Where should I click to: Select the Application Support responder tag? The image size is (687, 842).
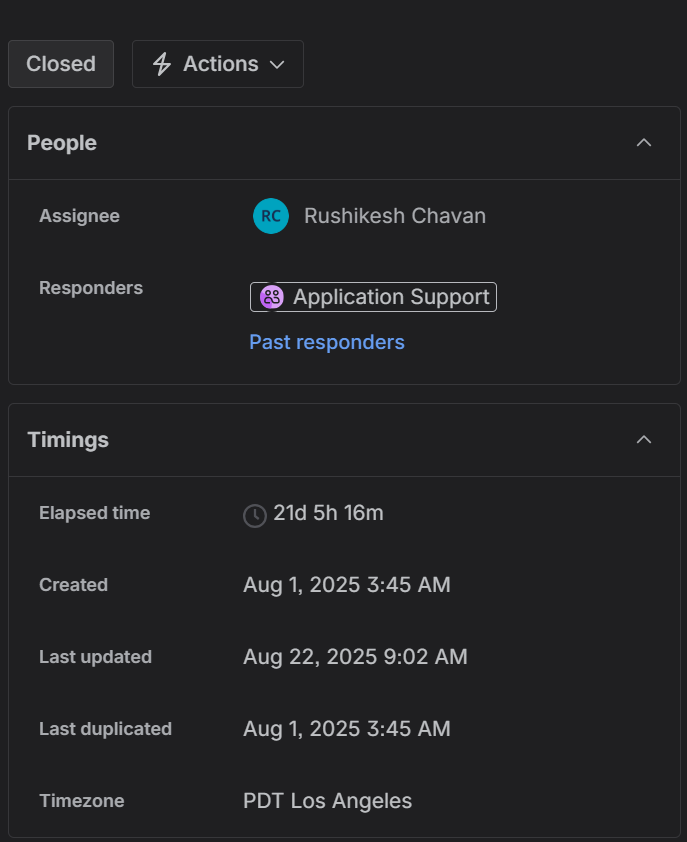tap(390, 297)
